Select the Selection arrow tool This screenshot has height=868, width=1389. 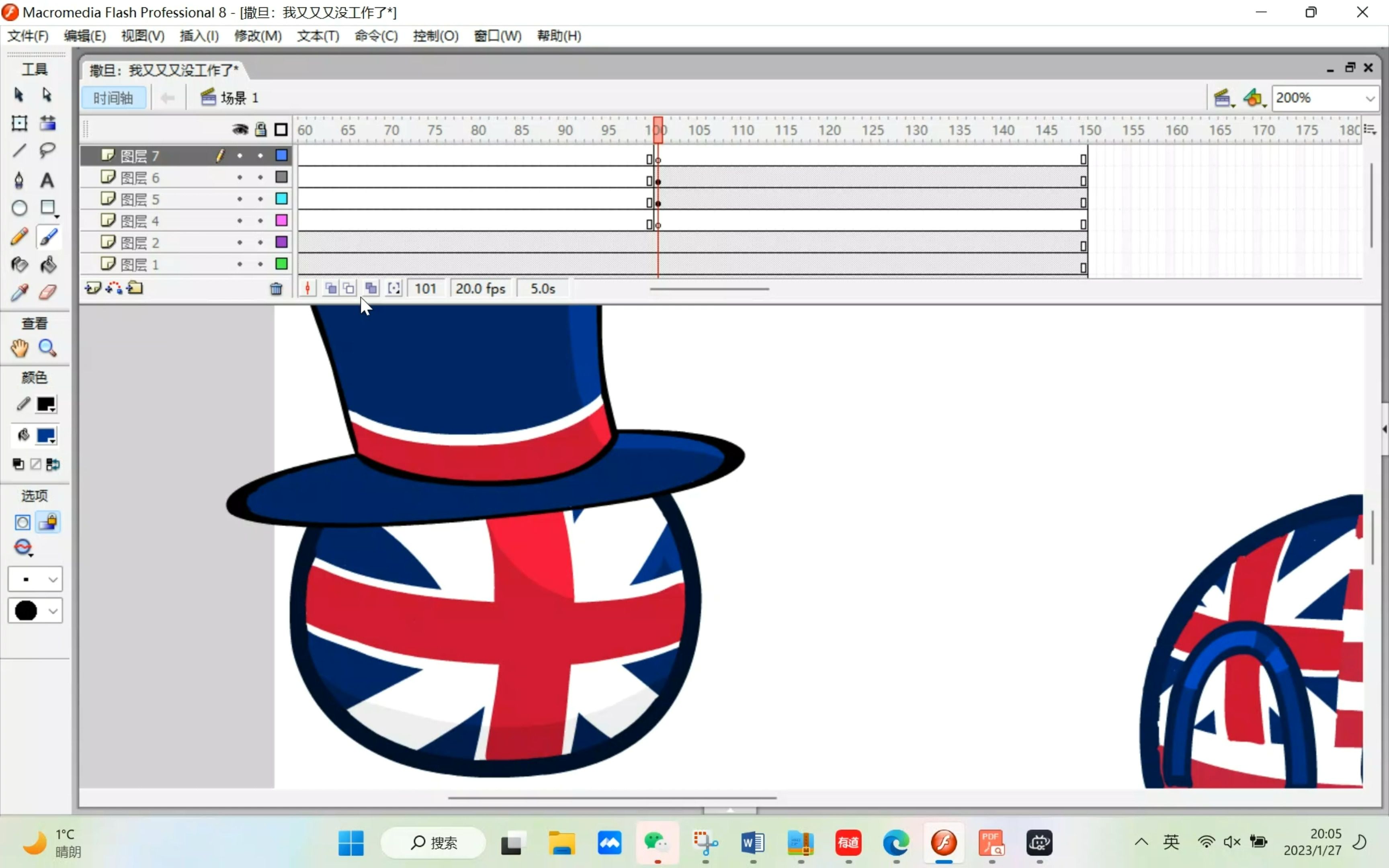[18, 95]
